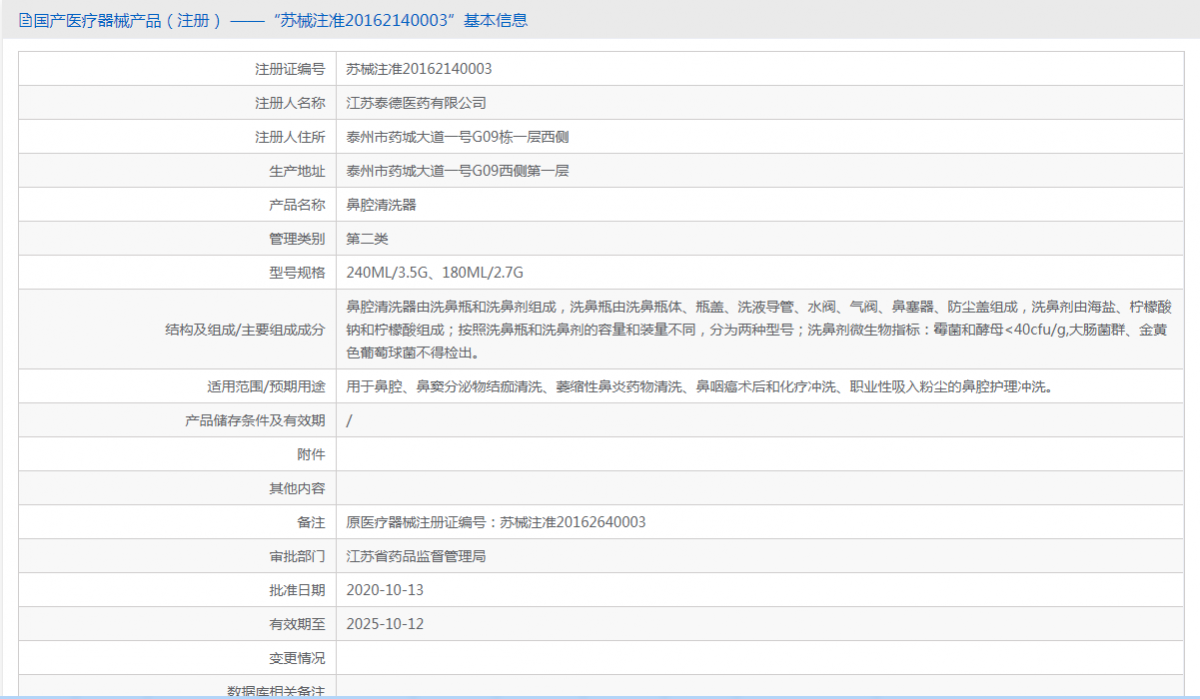Select the slash value in the 产品储存条件及有效期 row
This screenshot has height=699, width=1200.
pyautogui.click(x=349, y=420)
